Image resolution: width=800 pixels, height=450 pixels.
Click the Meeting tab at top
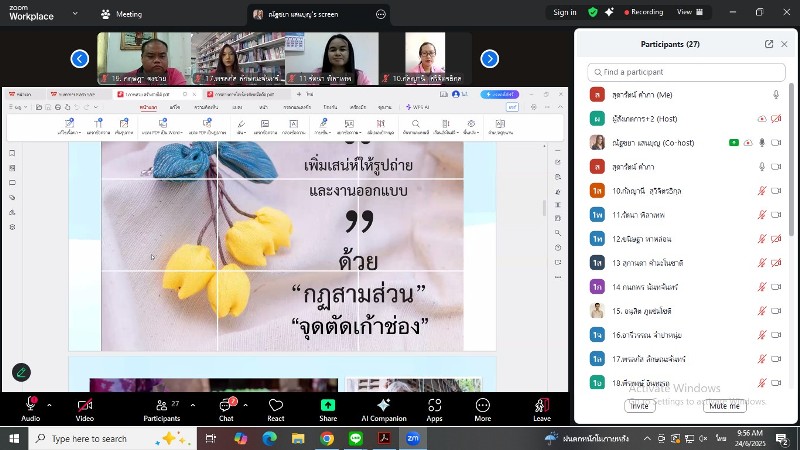click(x=121, y=14)
